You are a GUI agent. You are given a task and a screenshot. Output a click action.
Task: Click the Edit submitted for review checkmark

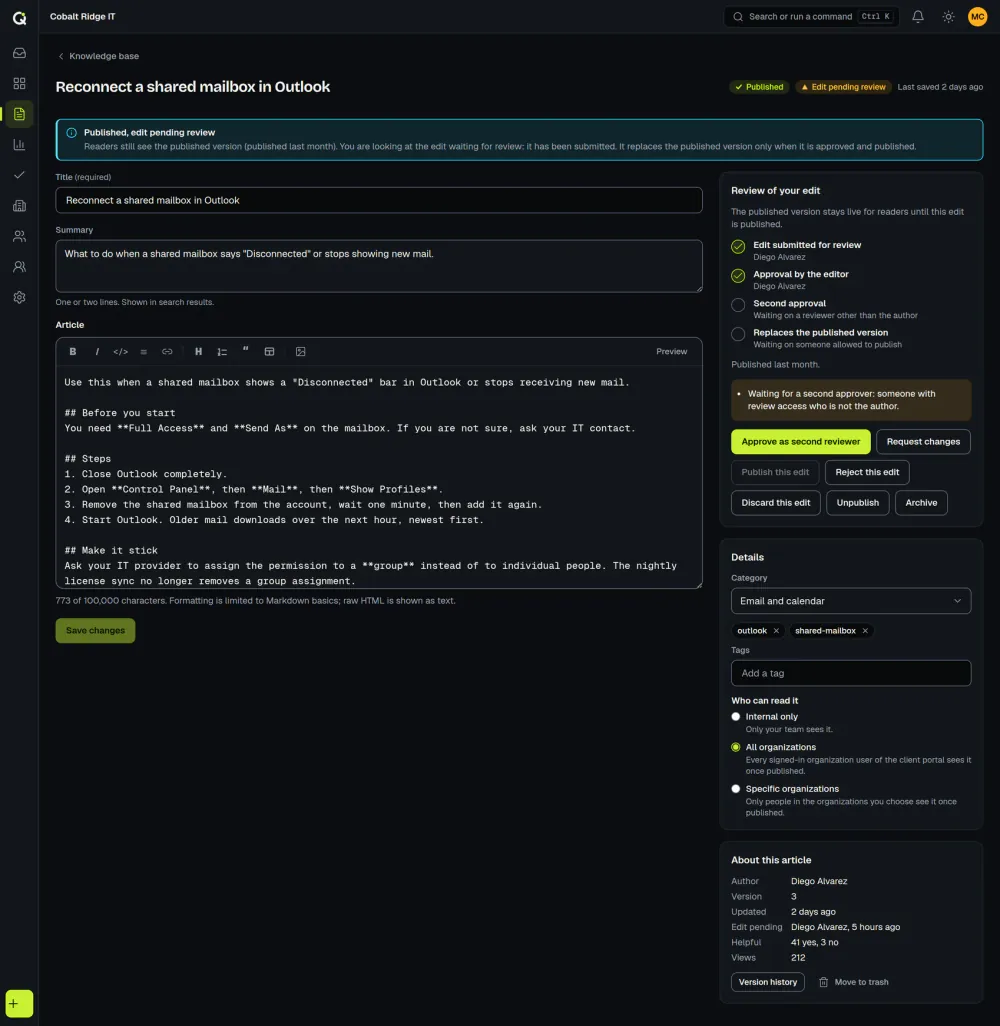coord(738,247)
